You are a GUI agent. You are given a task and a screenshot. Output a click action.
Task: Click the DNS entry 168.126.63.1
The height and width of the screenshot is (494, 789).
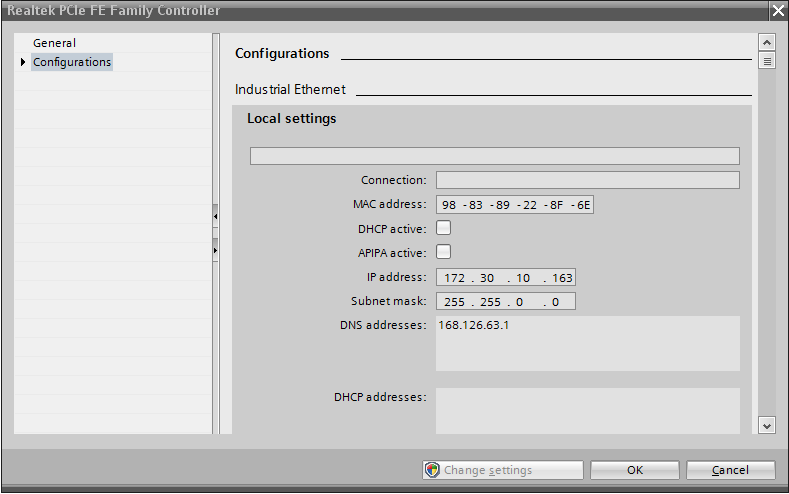pyautogui.click(x=474, y=325)
